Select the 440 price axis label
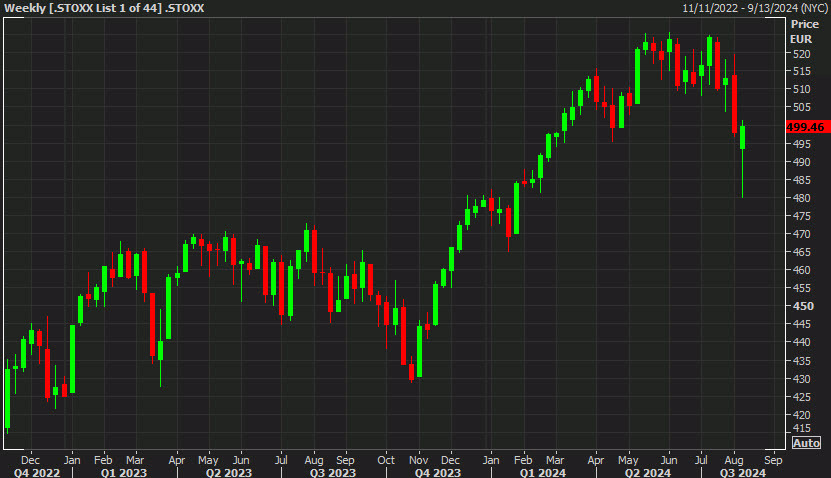 (801, 342)
